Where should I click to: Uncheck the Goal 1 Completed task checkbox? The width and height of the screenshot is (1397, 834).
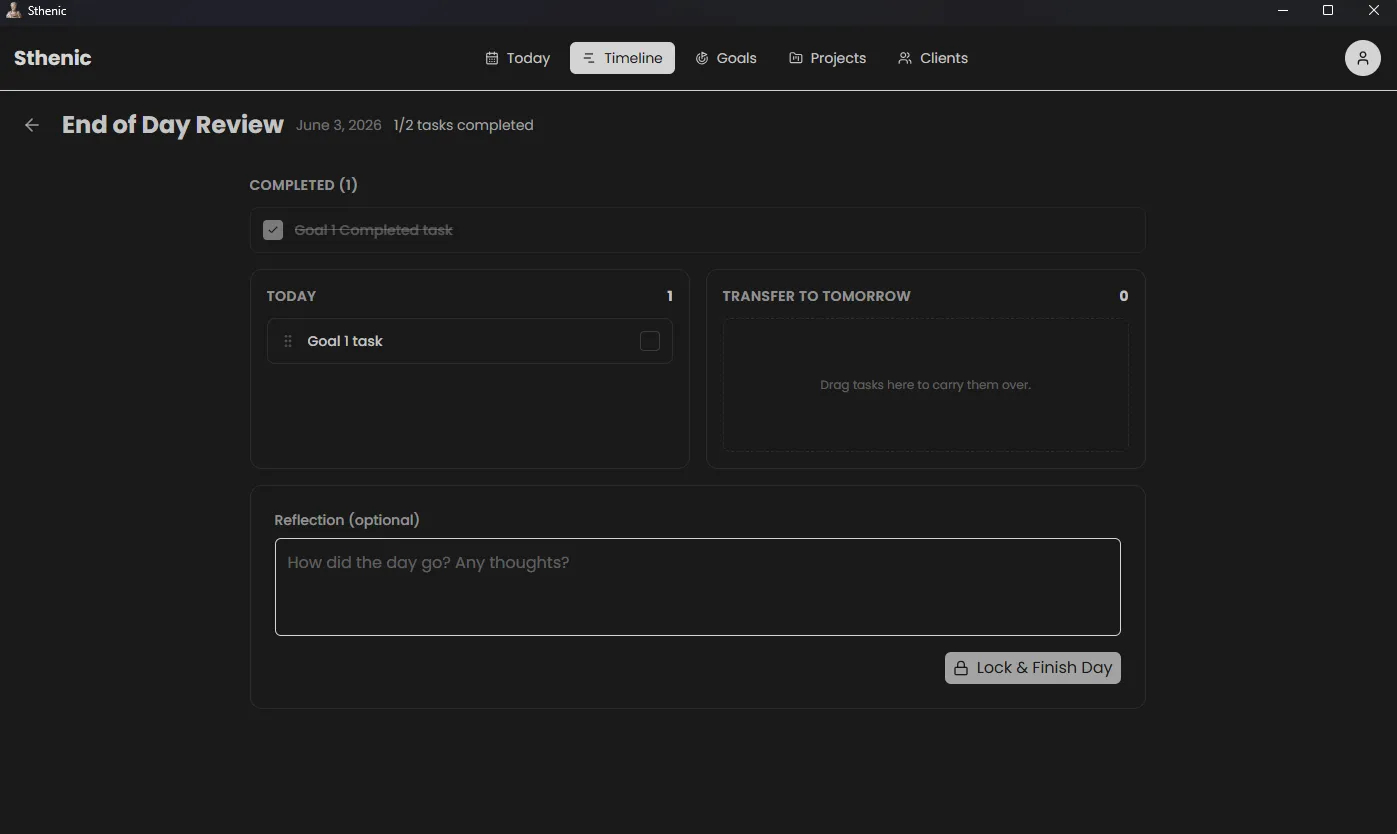273,230
